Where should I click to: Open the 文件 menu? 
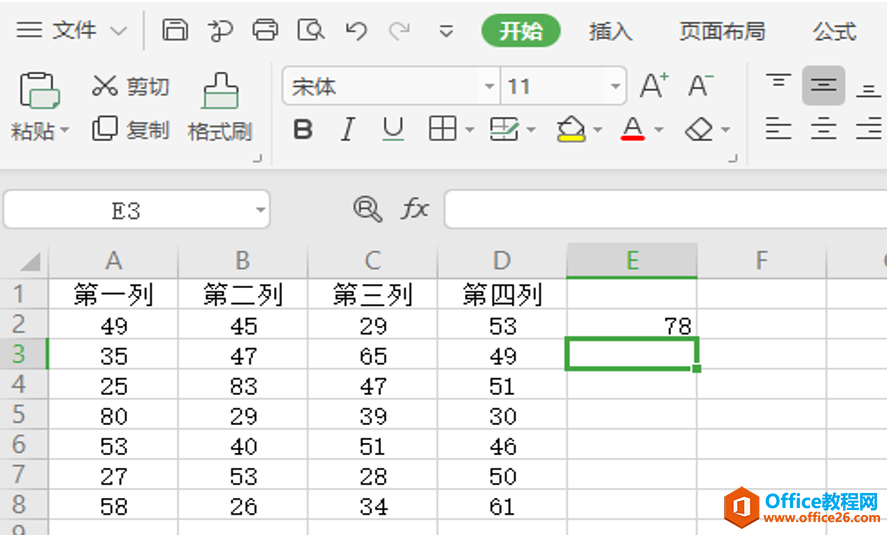74,30
